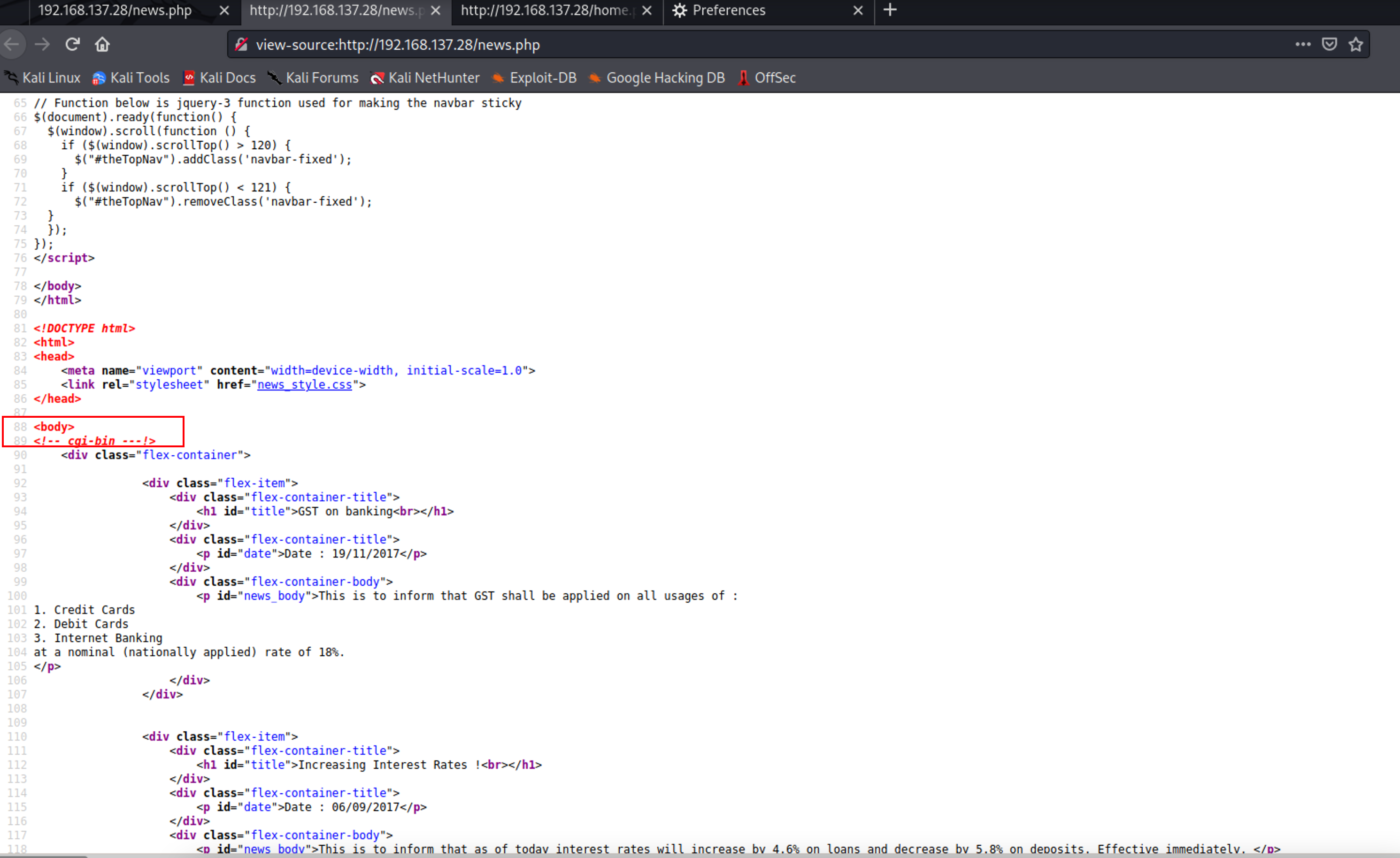Viewport: 1400px width, 858px height.
Task: Click the 'flex-container' div on line 90
Action: click(156, 455)
